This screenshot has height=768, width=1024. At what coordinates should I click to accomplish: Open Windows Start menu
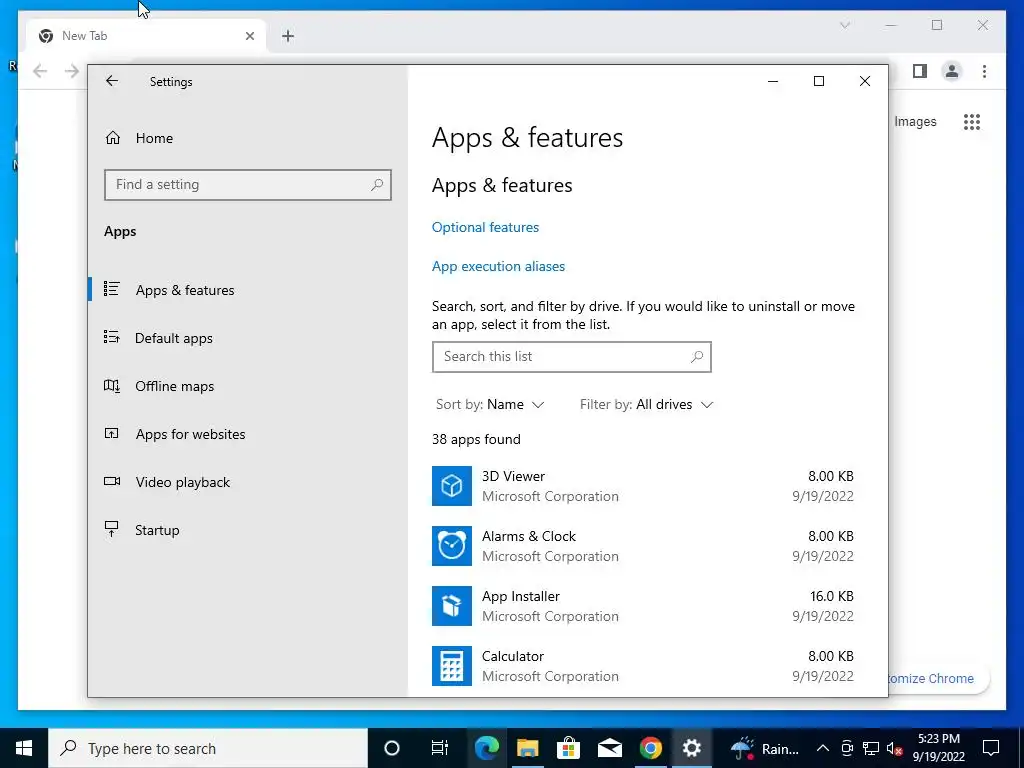24,748
